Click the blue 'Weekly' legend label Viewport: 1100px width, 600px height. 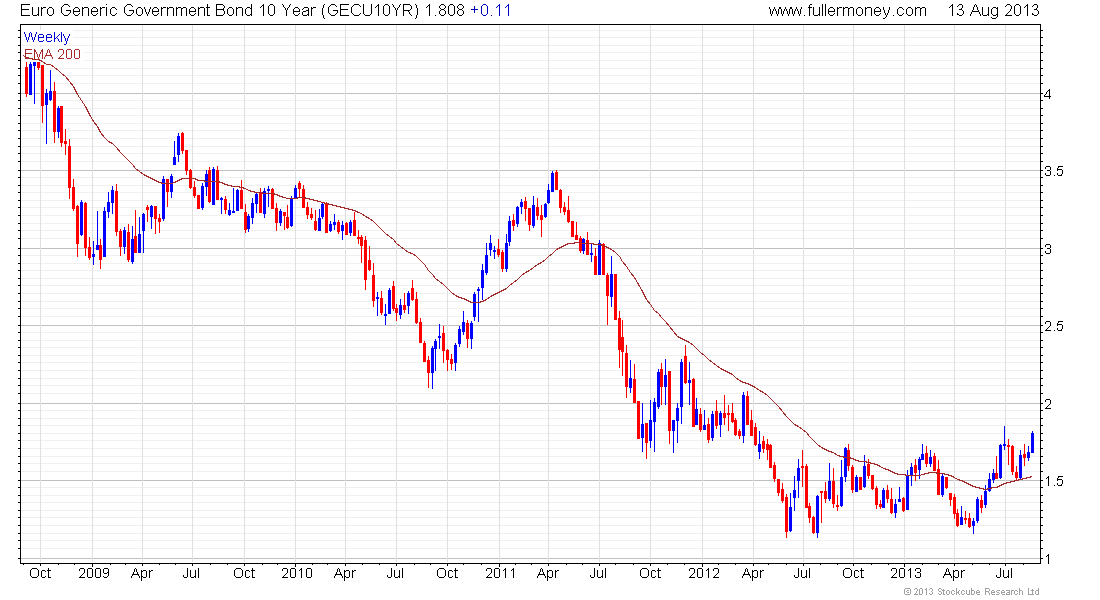47,37
